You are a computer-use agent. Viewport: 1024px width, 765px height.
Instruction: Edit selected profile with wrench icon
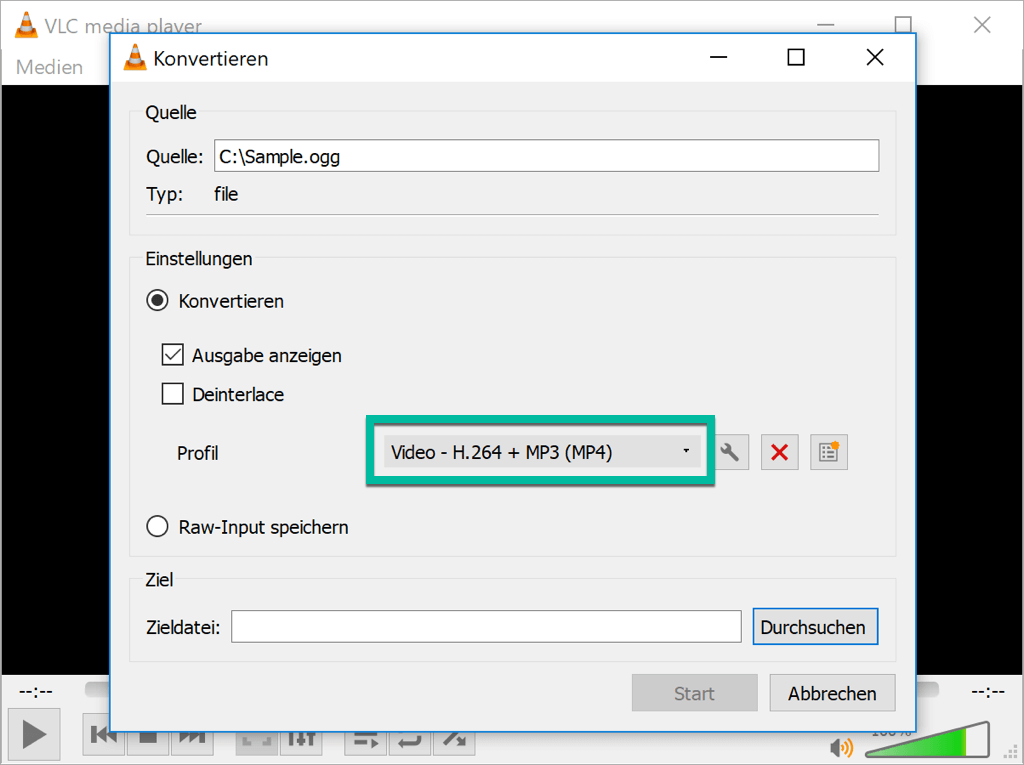tap(730, 452)
